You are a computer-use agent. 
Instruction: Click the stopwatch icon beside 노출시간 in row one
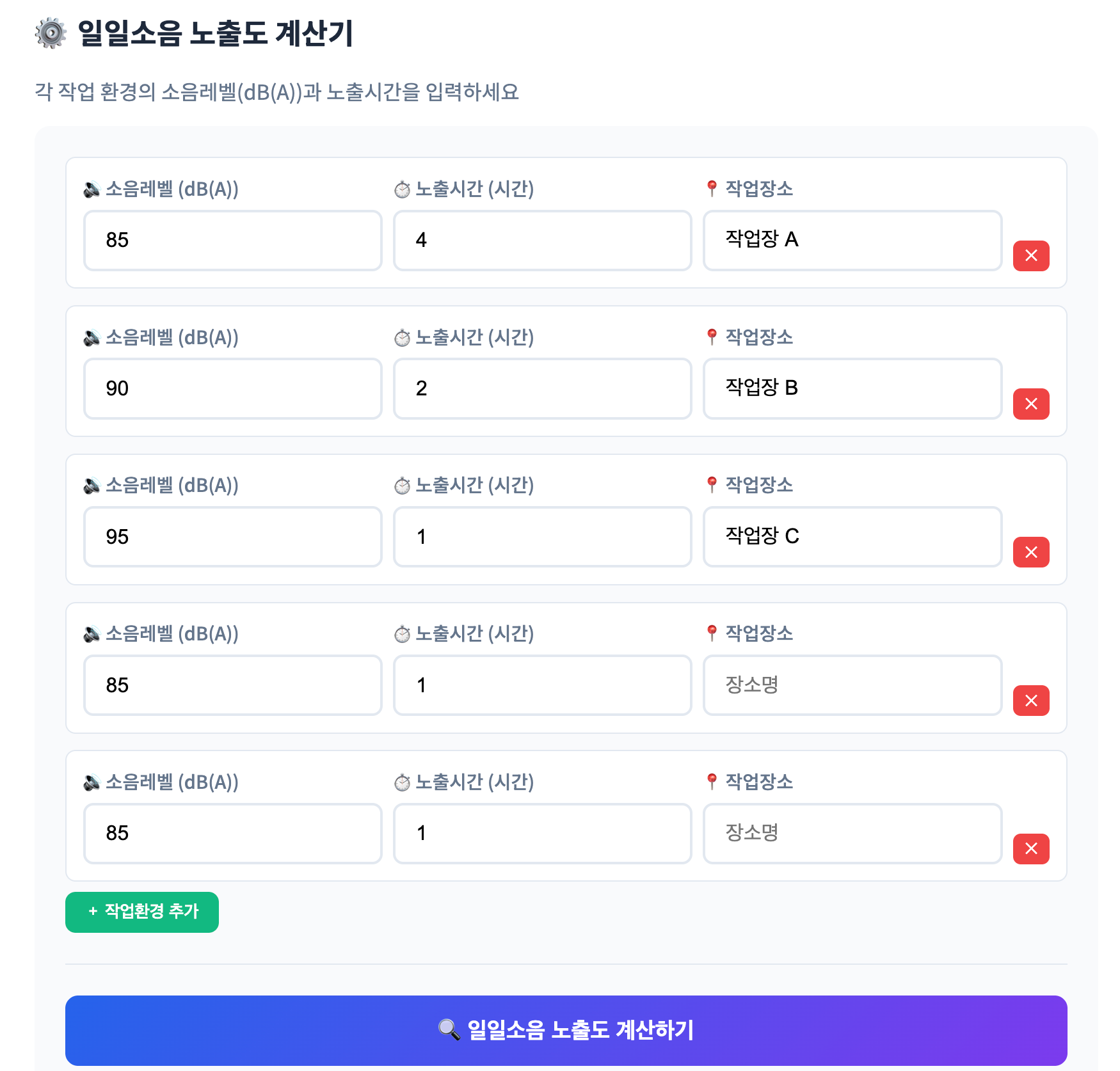pos(403,189)
